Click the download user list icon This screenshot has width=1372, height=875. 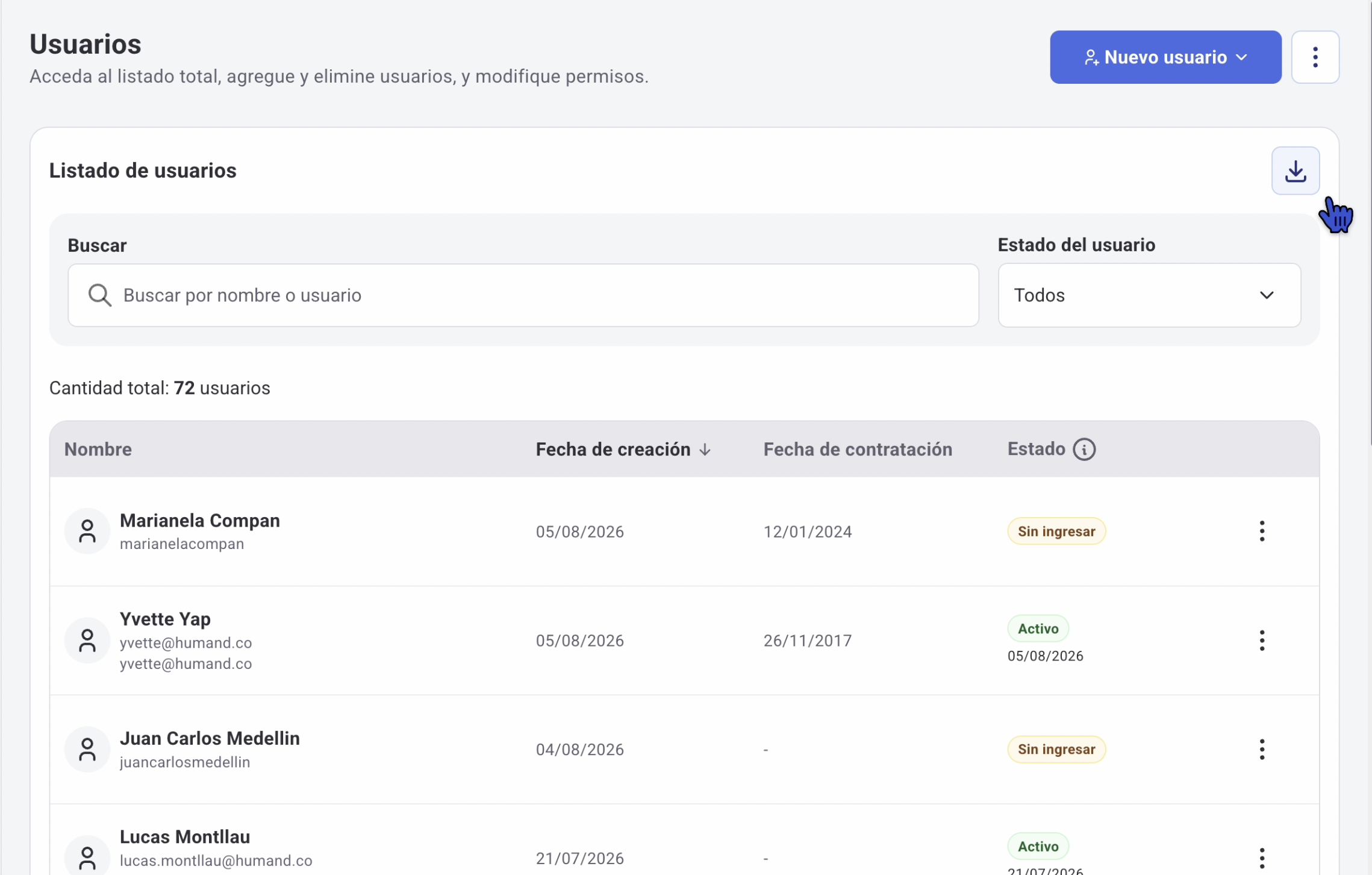(1295, 171)
